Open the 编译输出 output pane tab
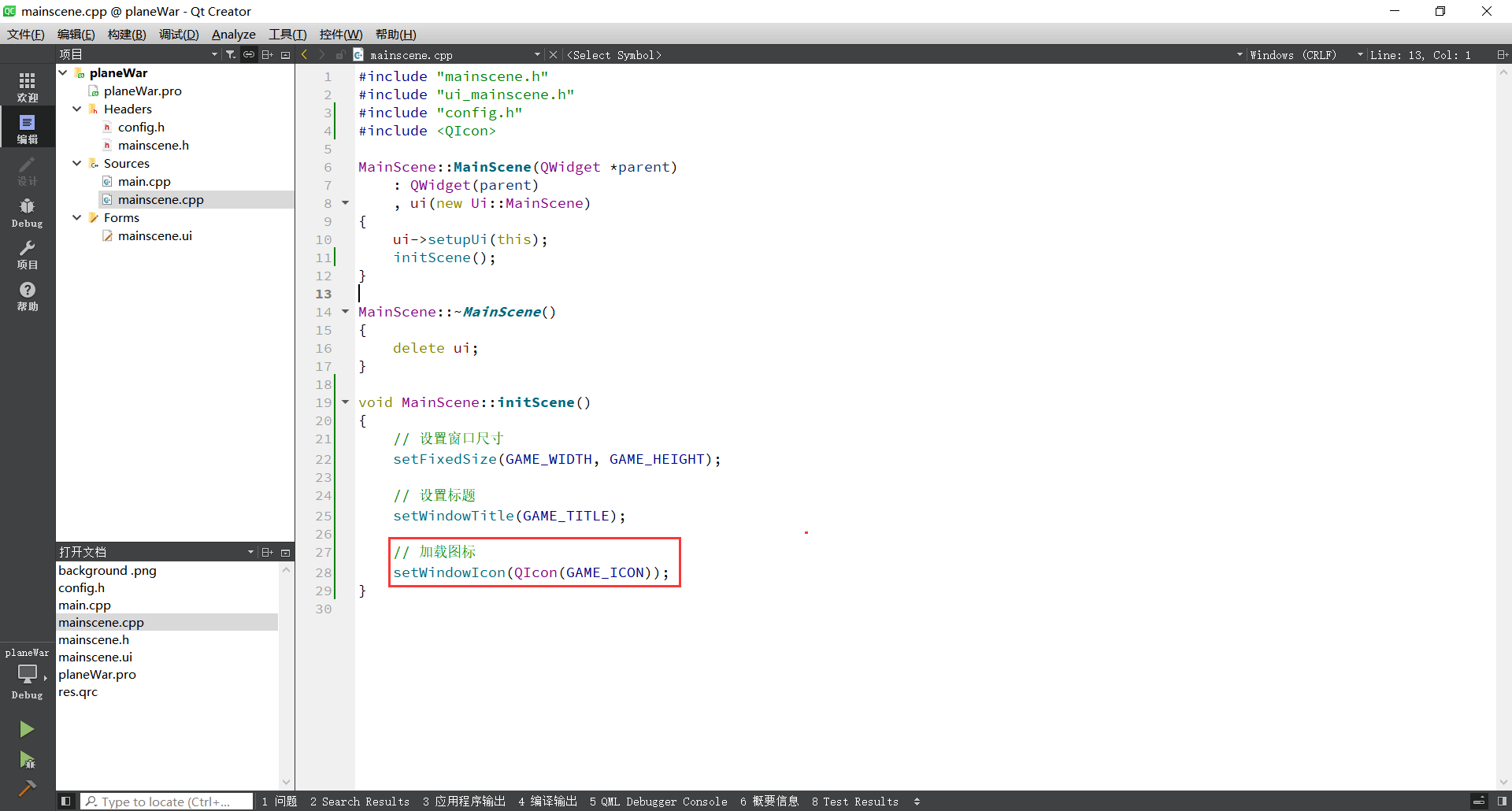This screenshot has height=811, width=1512. point(547,802)
